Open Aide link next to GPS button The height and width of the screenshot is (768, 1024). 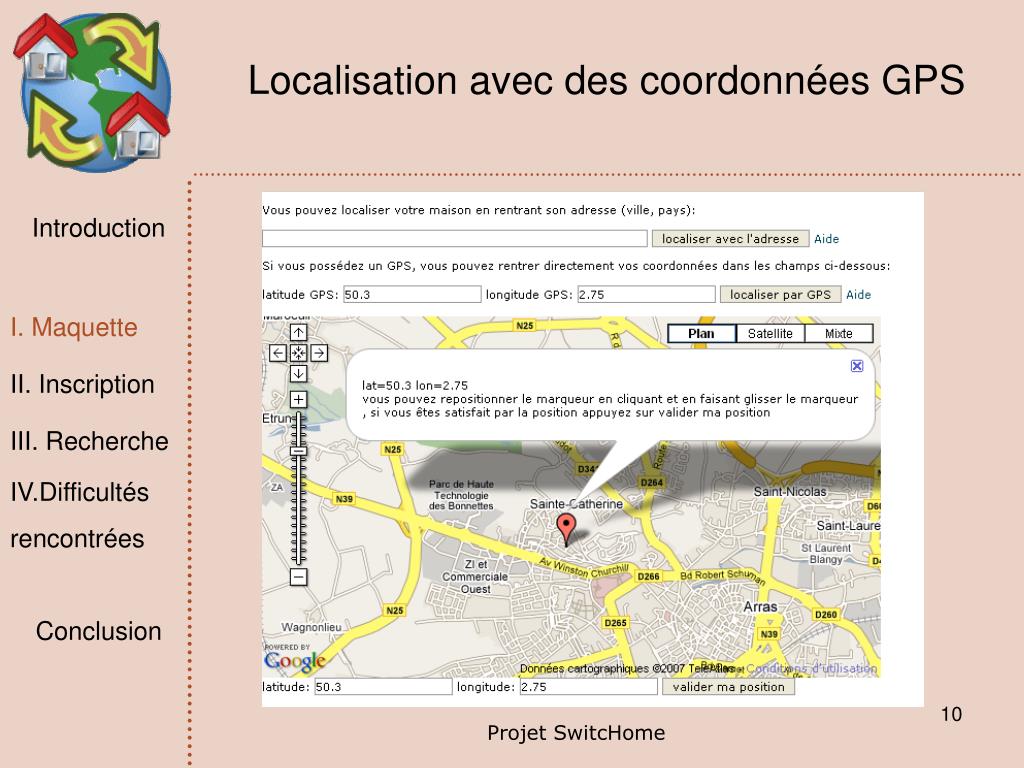pyautogui.click(x=858, y=295)
